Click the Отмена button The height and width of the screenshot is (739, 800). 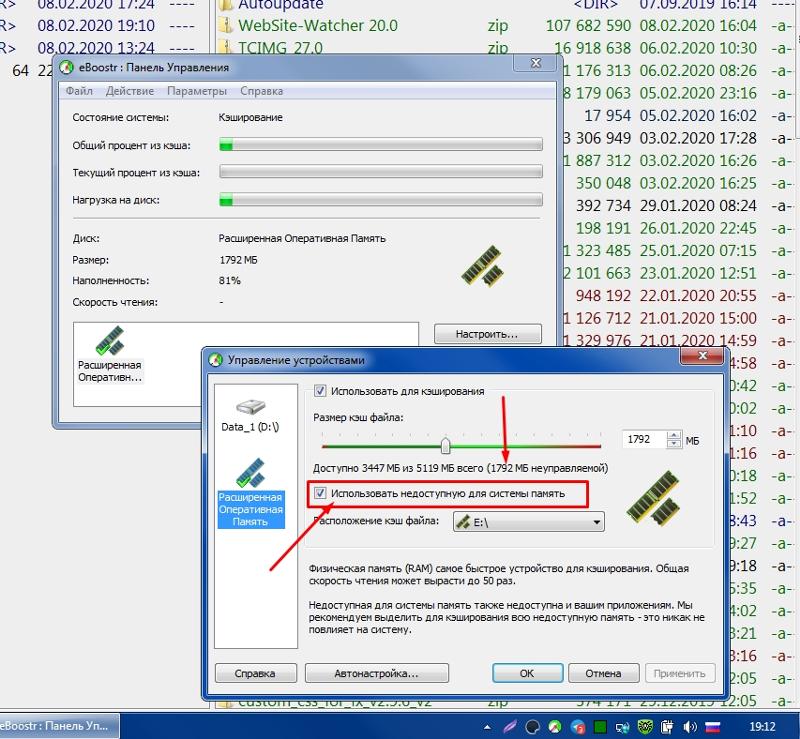603,673
